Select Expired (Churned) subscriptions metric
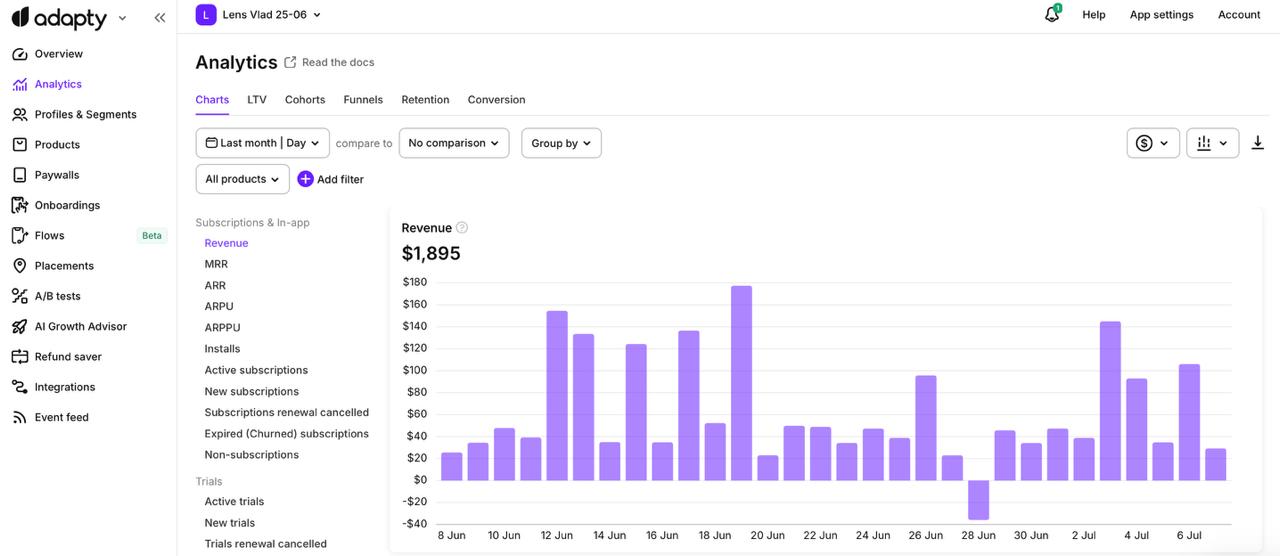1280x556 pixels. [x=286, y=433]
